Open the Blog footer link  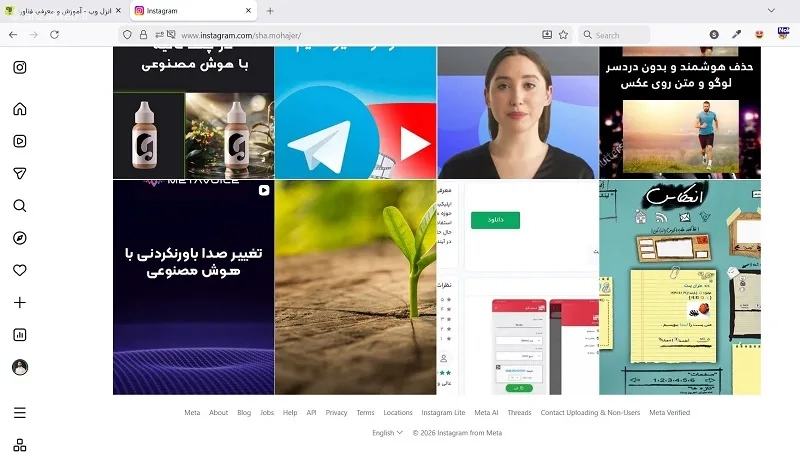[244, 412]
